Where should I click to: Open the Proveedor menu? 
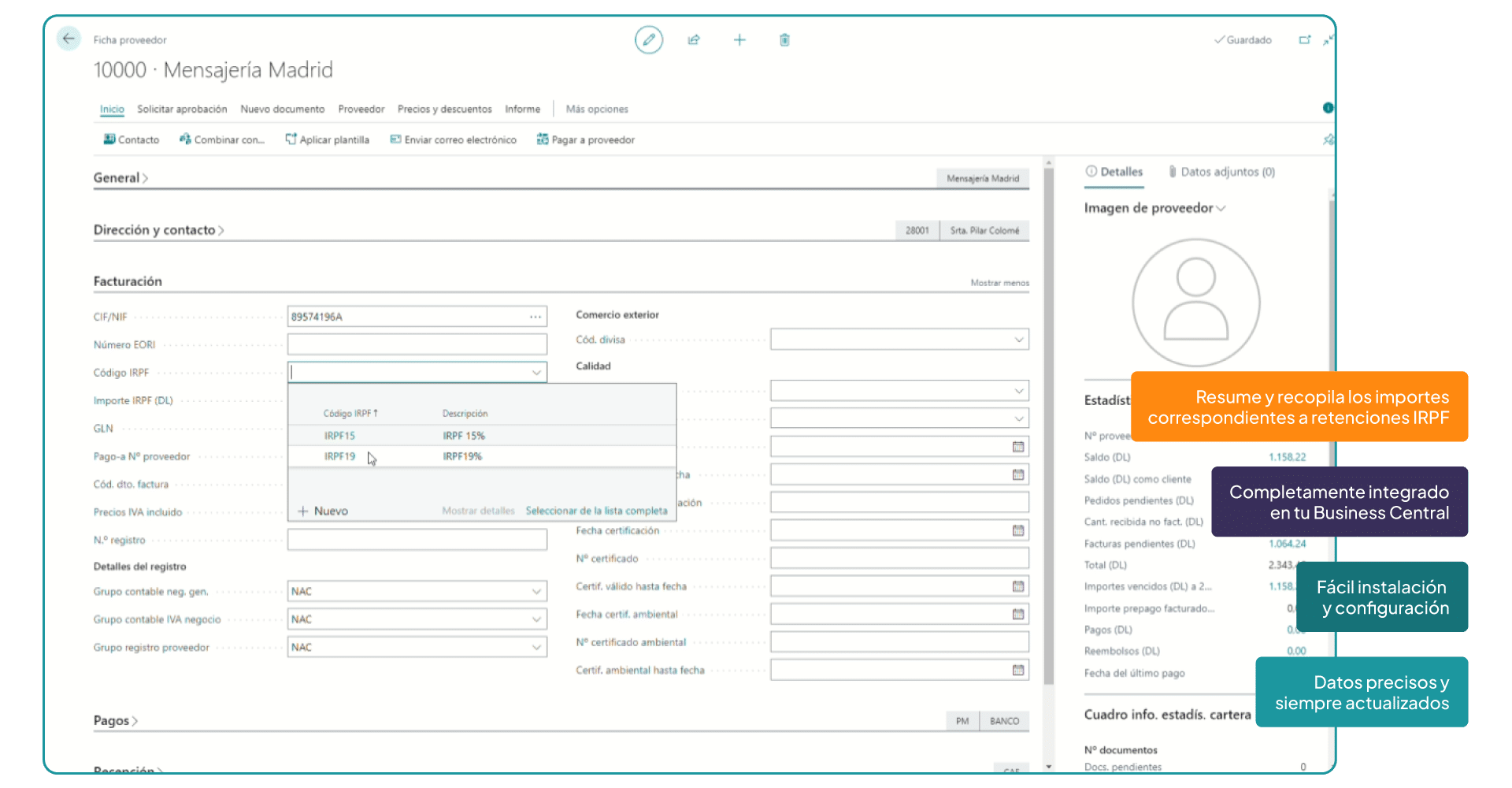tap(361, 110)
